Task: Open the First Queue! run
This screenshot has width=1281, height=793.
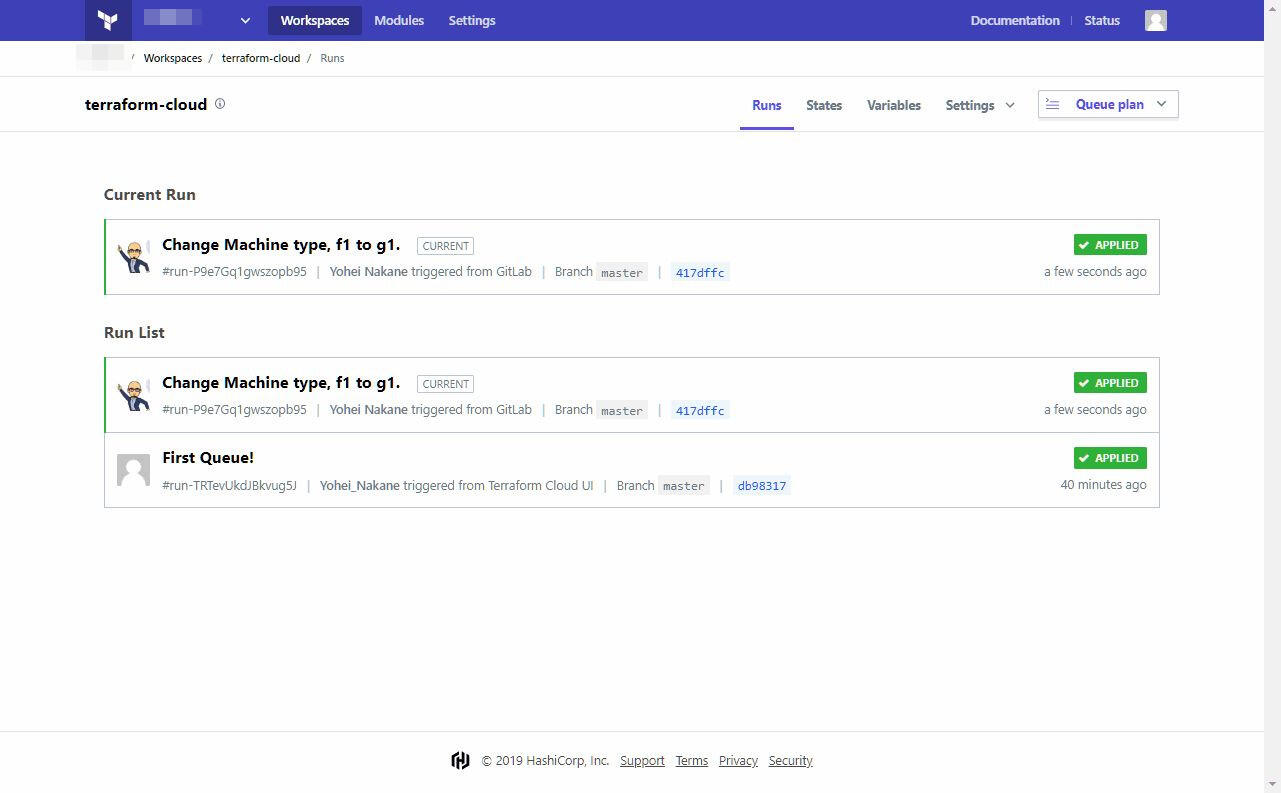Action: (x=208, y=458)
